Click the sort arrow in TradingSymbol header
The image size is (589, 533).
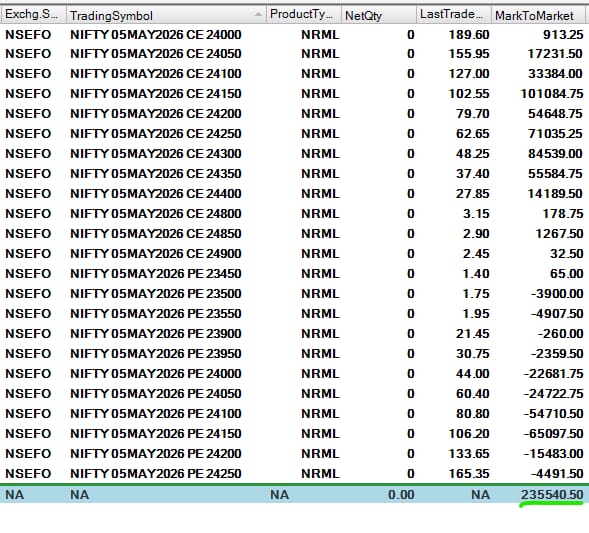(258, 14)
